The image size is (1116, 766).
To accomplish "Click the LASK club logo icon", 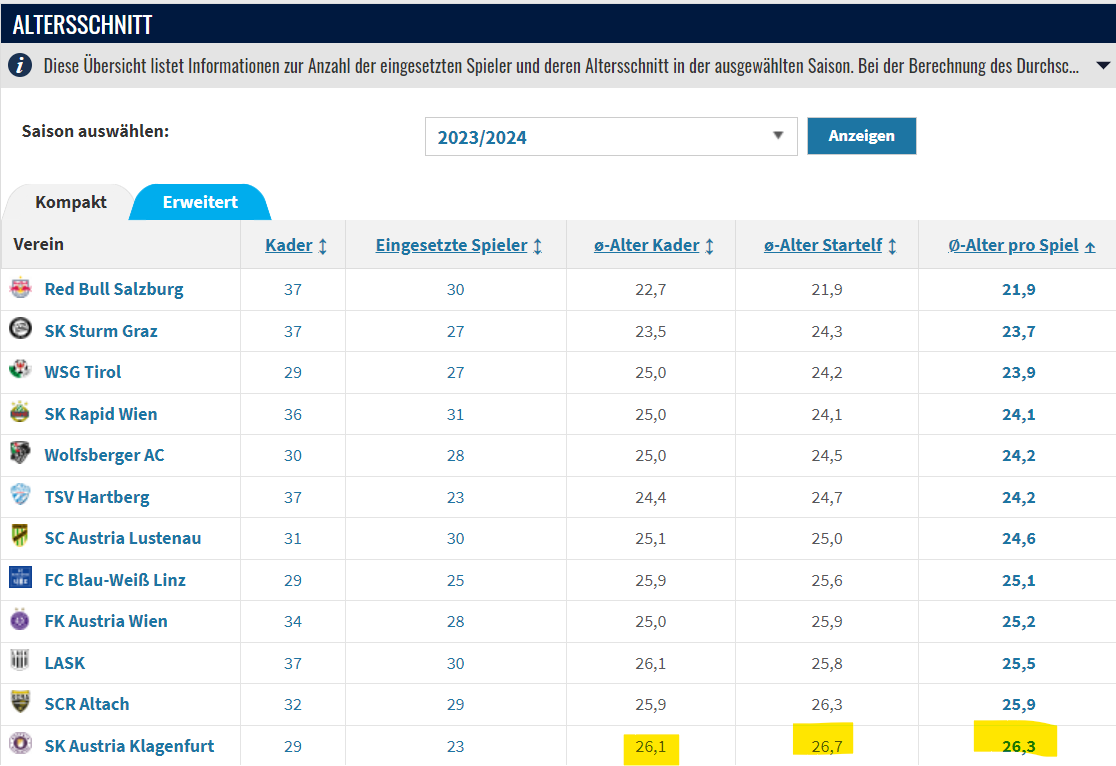I will click(x=20, y=662).
